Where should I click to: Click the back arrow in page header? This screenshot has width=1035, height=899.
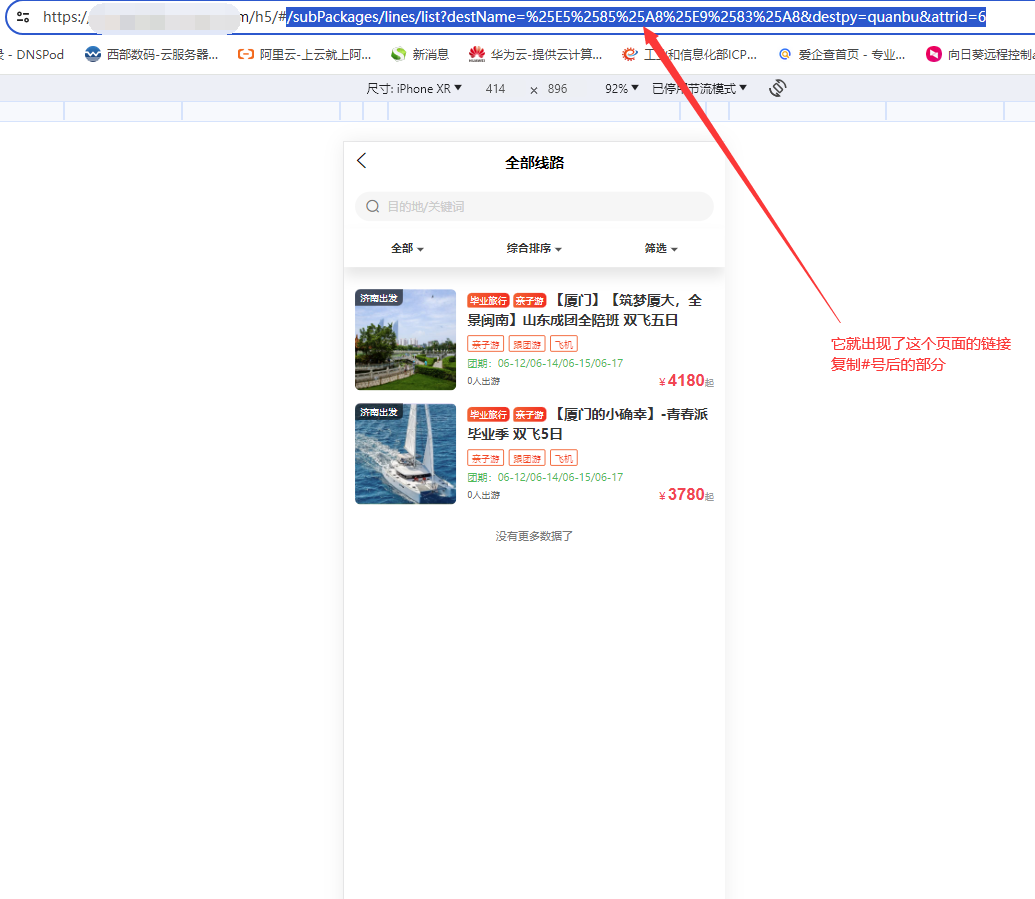pos(362,161)
